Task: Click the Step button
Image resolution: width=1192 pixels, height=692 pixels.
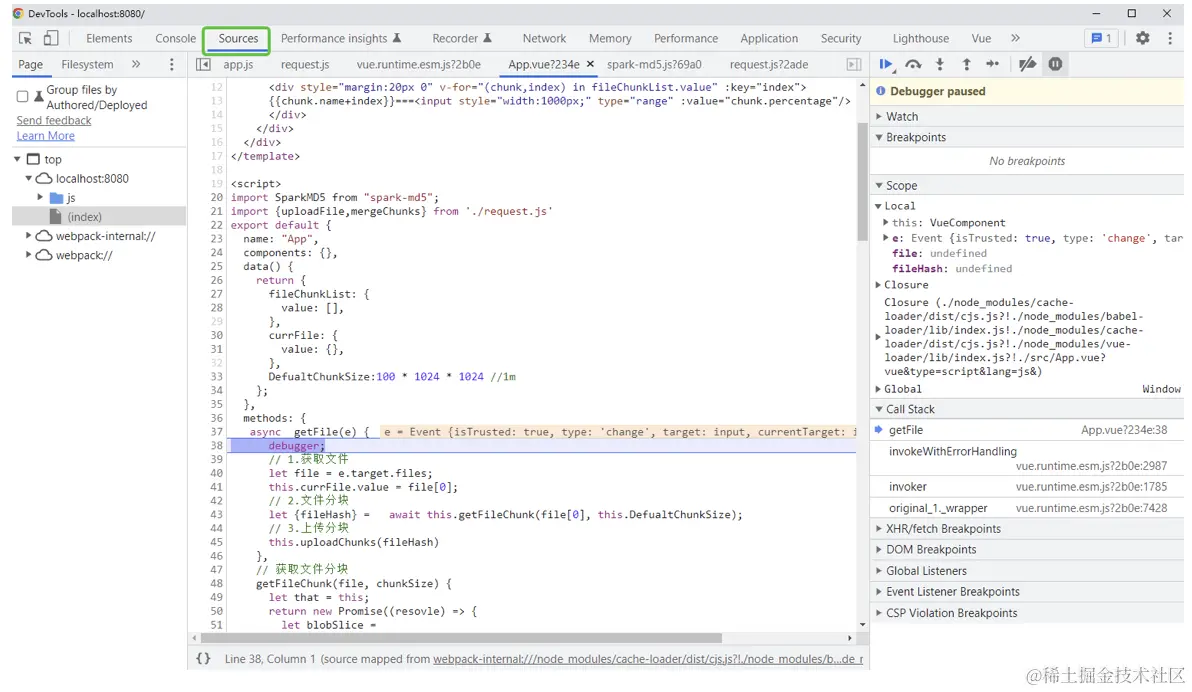Action: point(992,65)
